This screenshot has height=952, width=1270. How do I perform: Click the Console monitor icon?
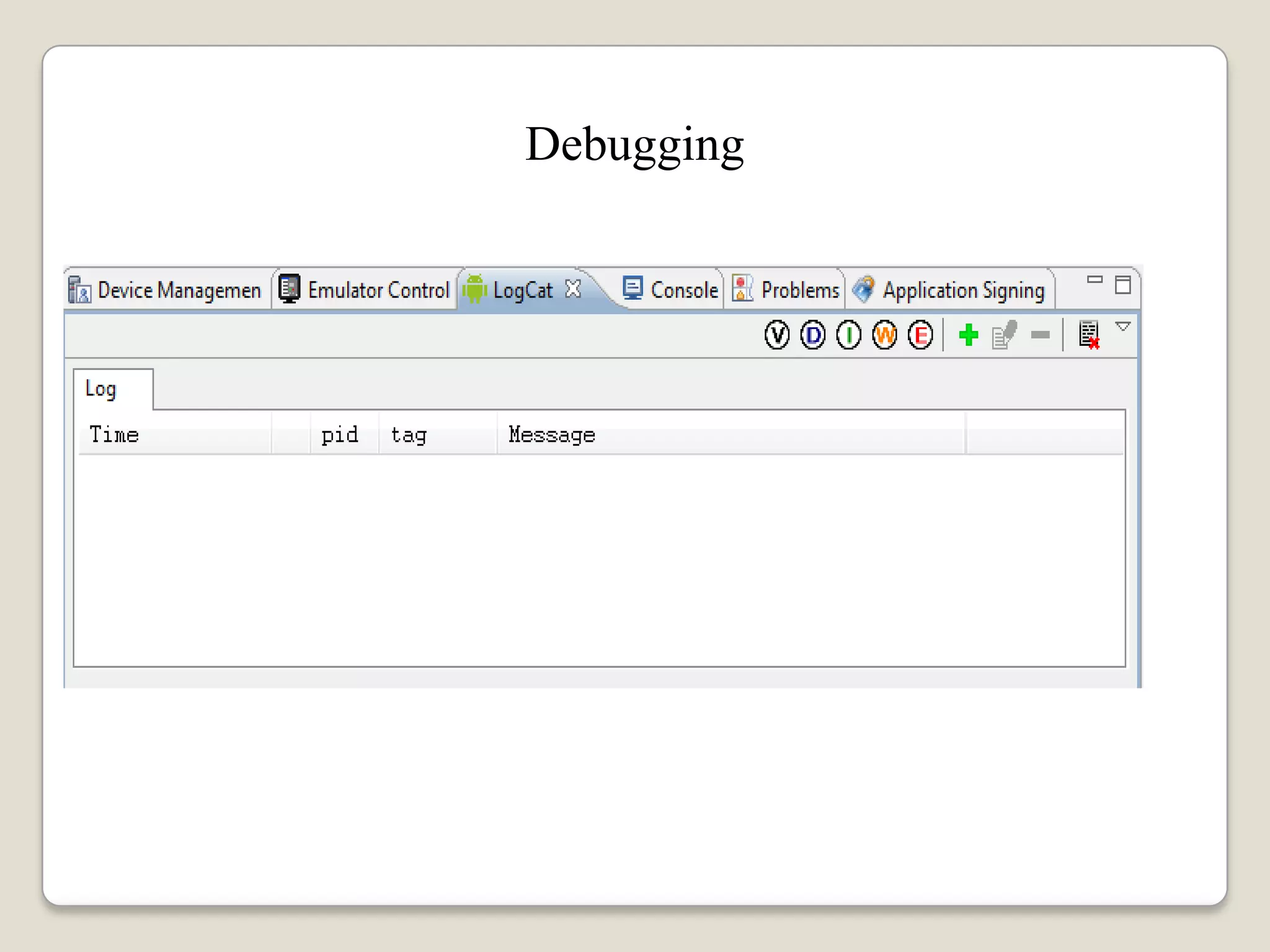[633, 288]
